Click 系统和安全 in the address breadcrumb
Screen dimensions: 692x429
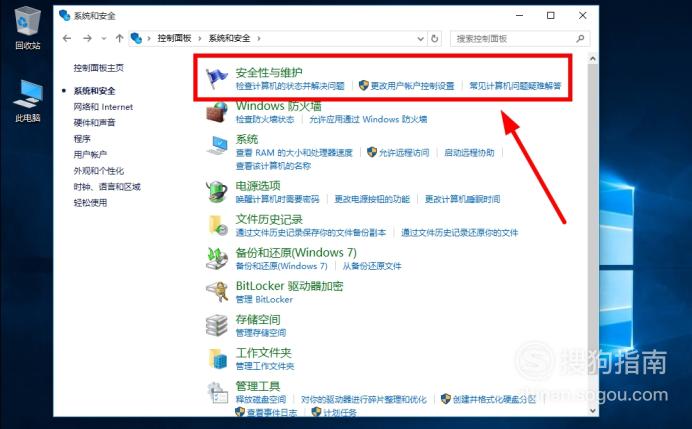(x=229, y=38)
